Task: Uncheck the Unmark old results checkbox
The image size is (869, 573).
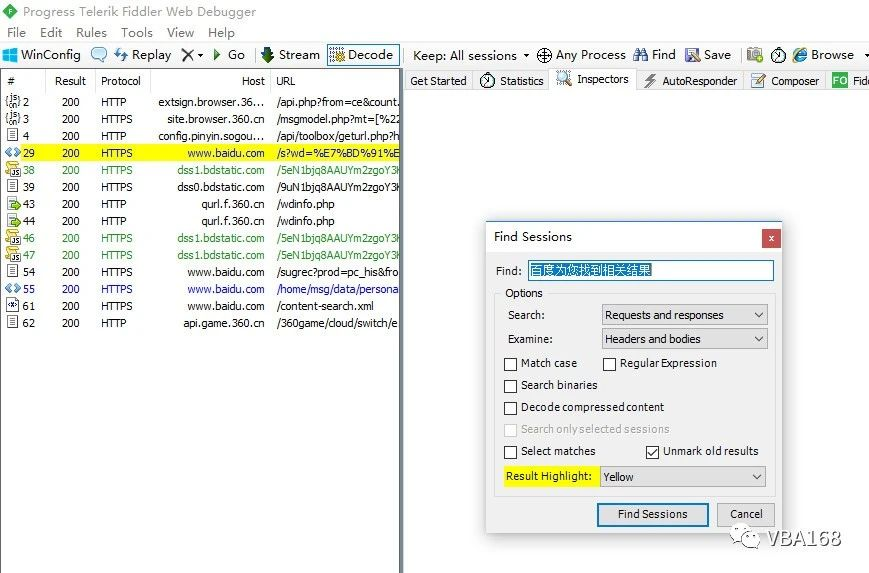Action: (x=652, y=452)
